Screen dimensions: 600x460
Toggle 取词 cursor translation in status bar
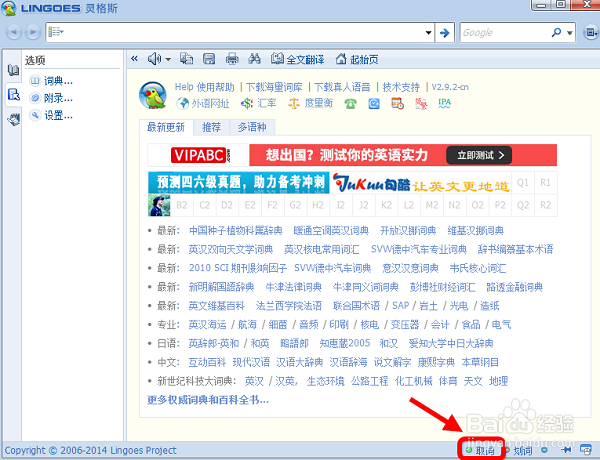[481, 450]
